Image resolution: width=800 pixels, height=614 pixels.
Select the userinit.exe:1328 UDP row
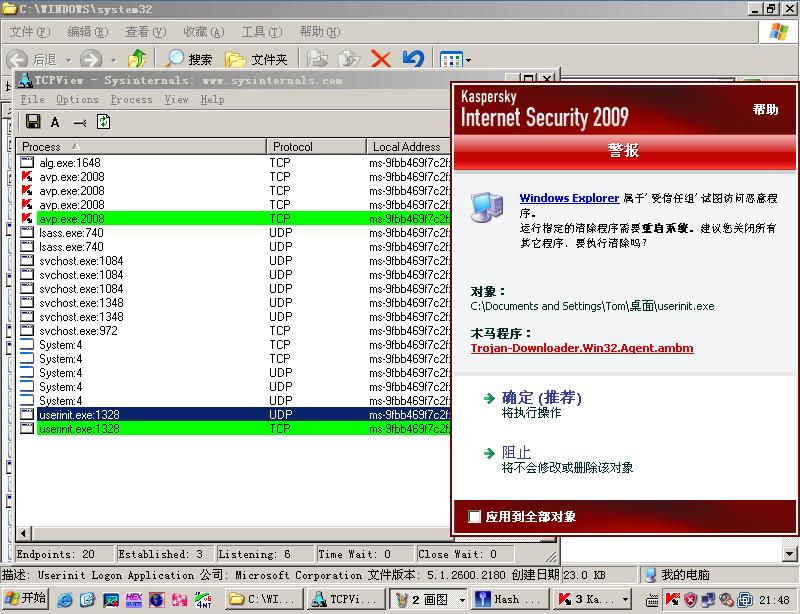(x=233, y=414)
